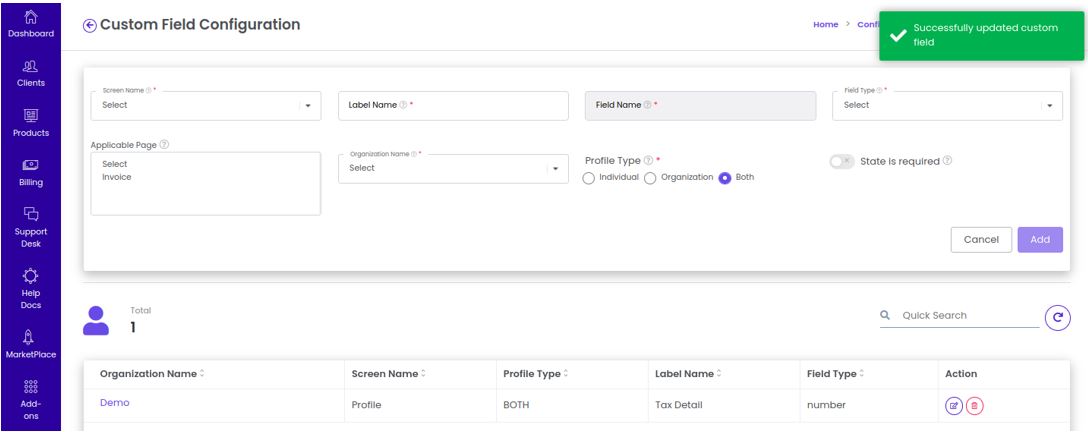Click the help icon in Label Name field
1088x432 pixels.
coord(403,105)
